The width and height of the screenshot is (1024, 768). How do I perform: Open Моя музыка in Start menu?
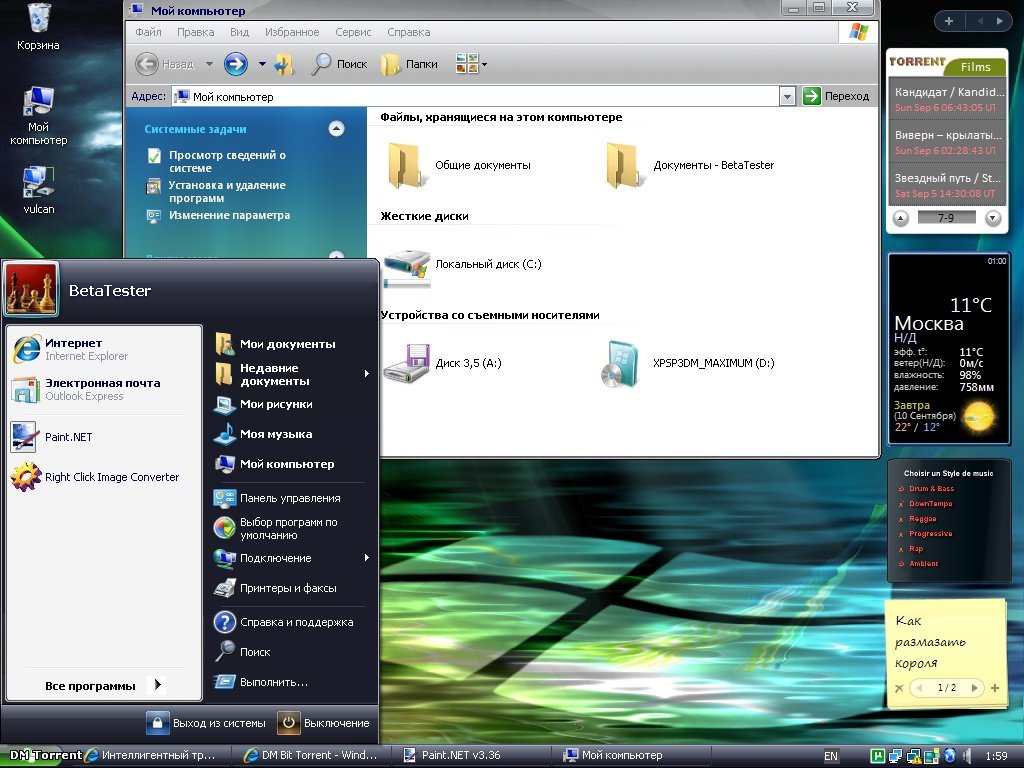point(263,434)
